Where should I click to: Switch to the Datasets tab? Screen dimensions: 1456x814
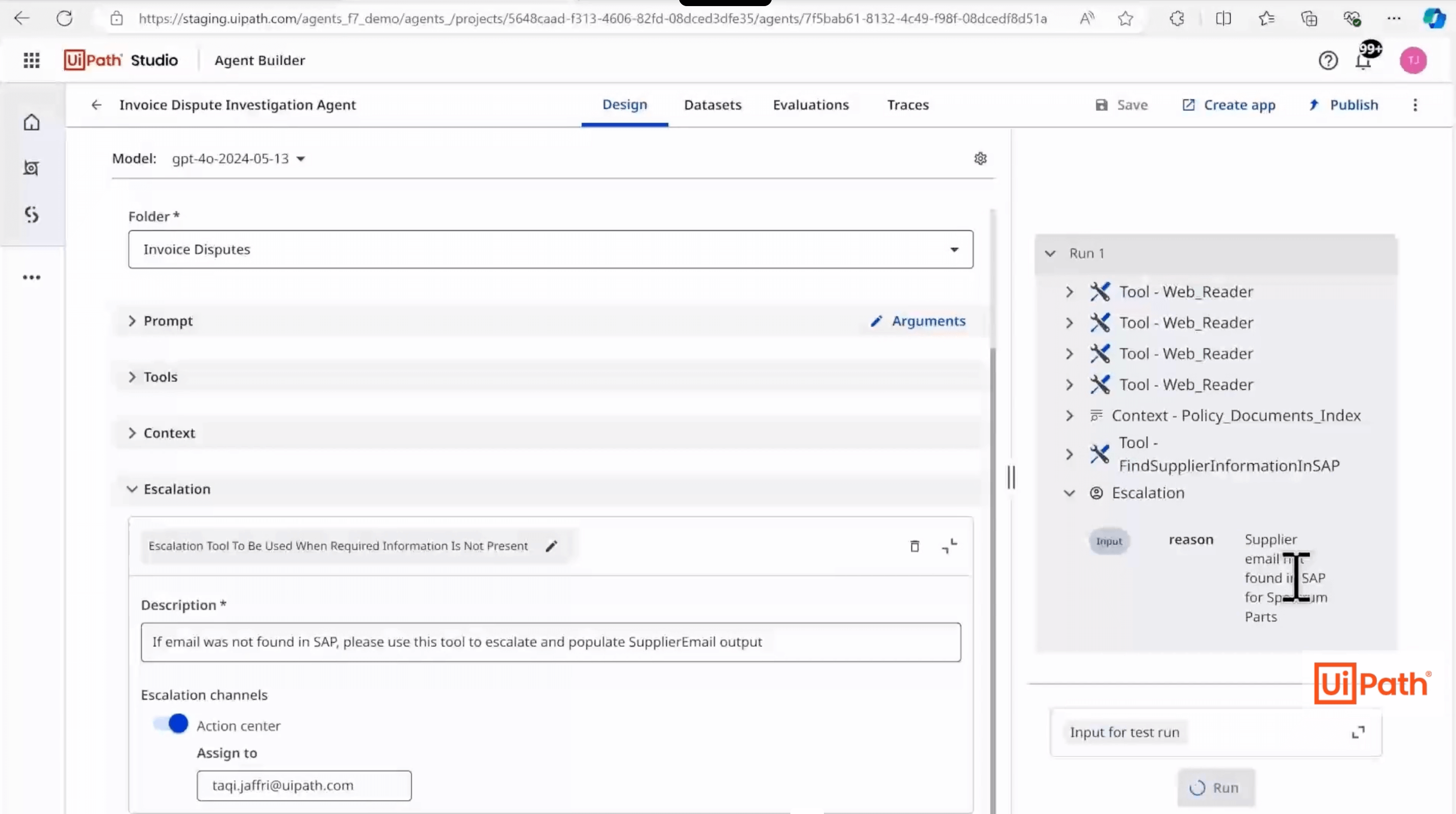coord(712,105)
